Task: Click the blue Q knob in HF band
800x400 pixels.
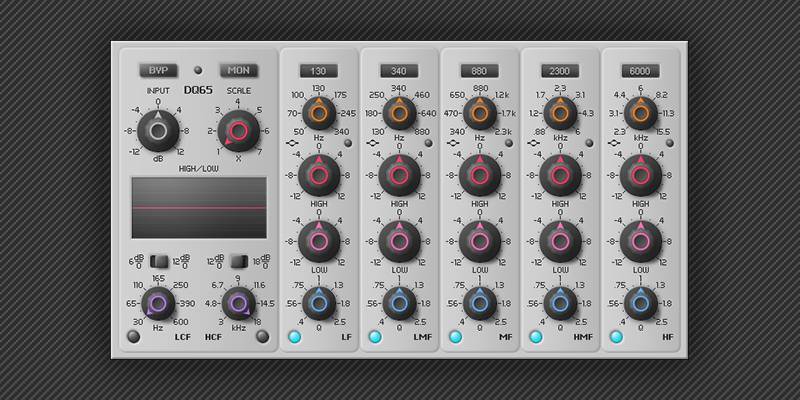Action: pos(641,304)
